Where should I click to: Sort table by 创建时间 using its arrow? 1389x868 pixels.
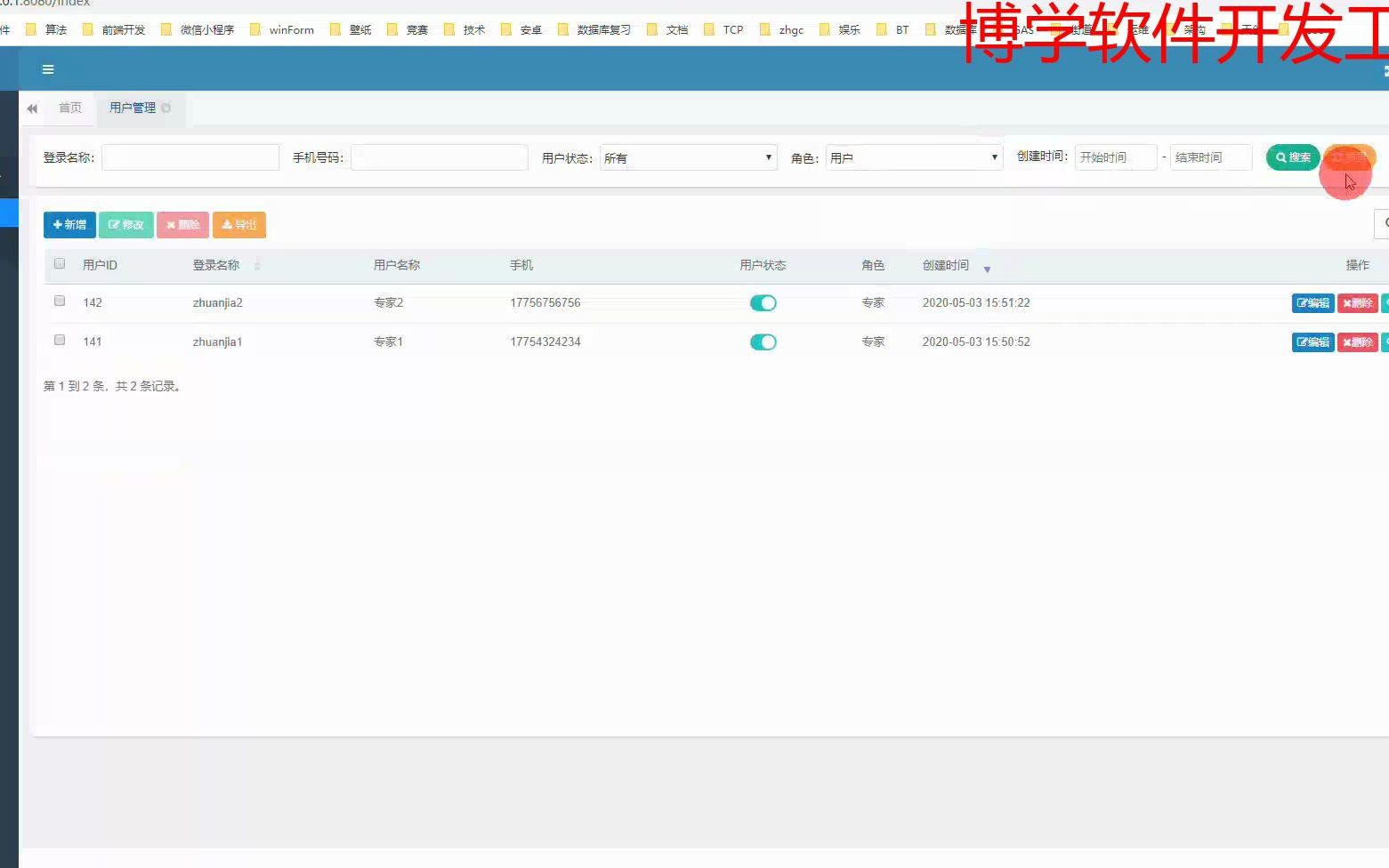[987, 268]
